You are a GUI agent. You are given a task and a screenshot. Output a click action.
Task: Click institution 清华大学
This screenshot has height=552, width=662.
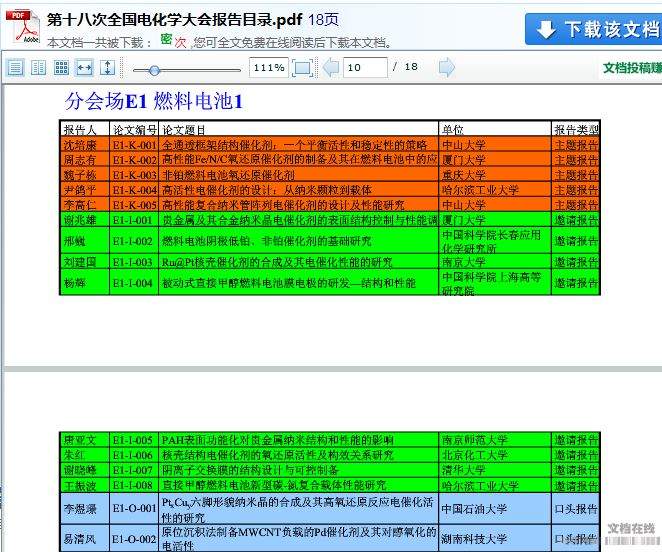click(464, 470)
